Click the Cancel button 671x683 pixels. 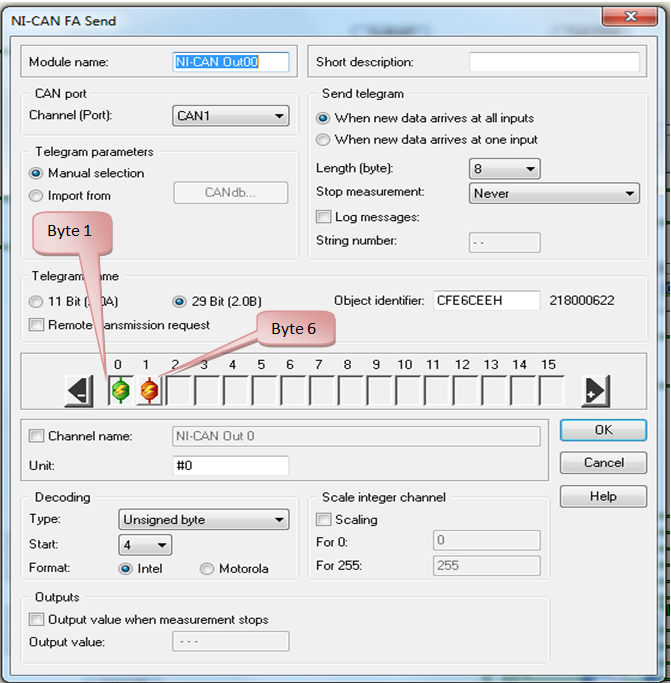coord(603,463)
